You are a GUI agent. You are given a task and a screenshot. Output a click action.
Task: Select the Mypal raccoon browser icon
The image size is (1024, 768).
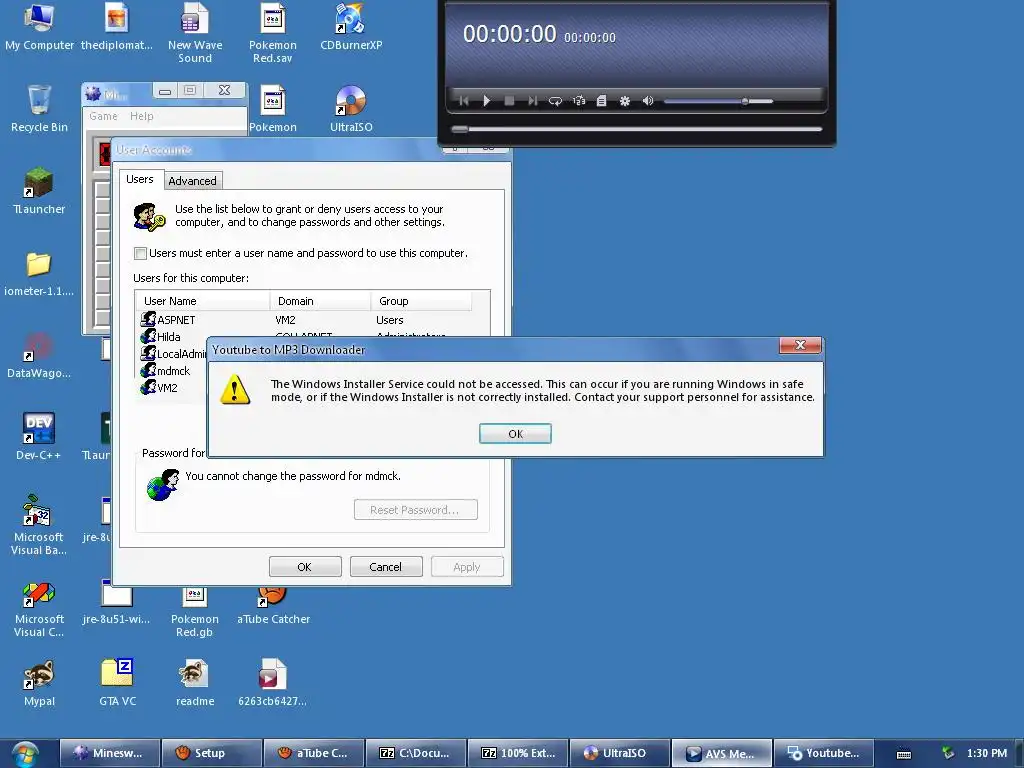pos(39,683)
